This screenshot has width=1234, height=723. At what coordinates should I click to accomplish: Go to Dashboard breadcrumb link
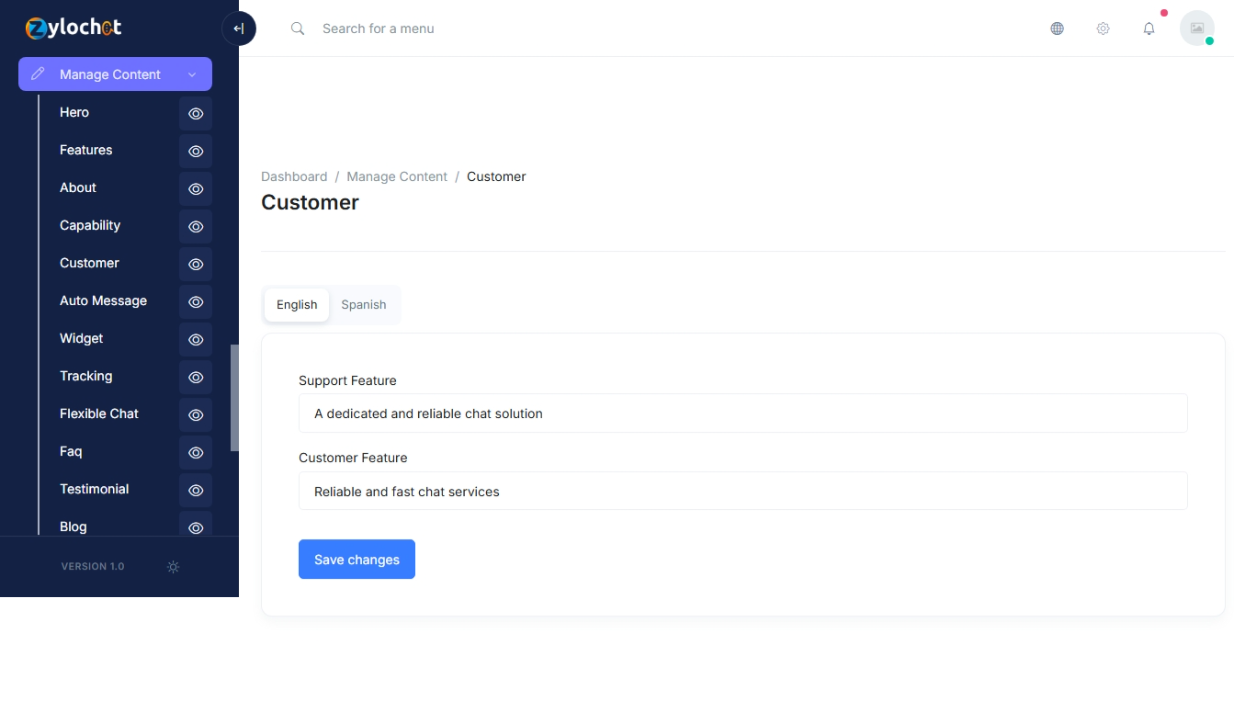pos(294,177)
